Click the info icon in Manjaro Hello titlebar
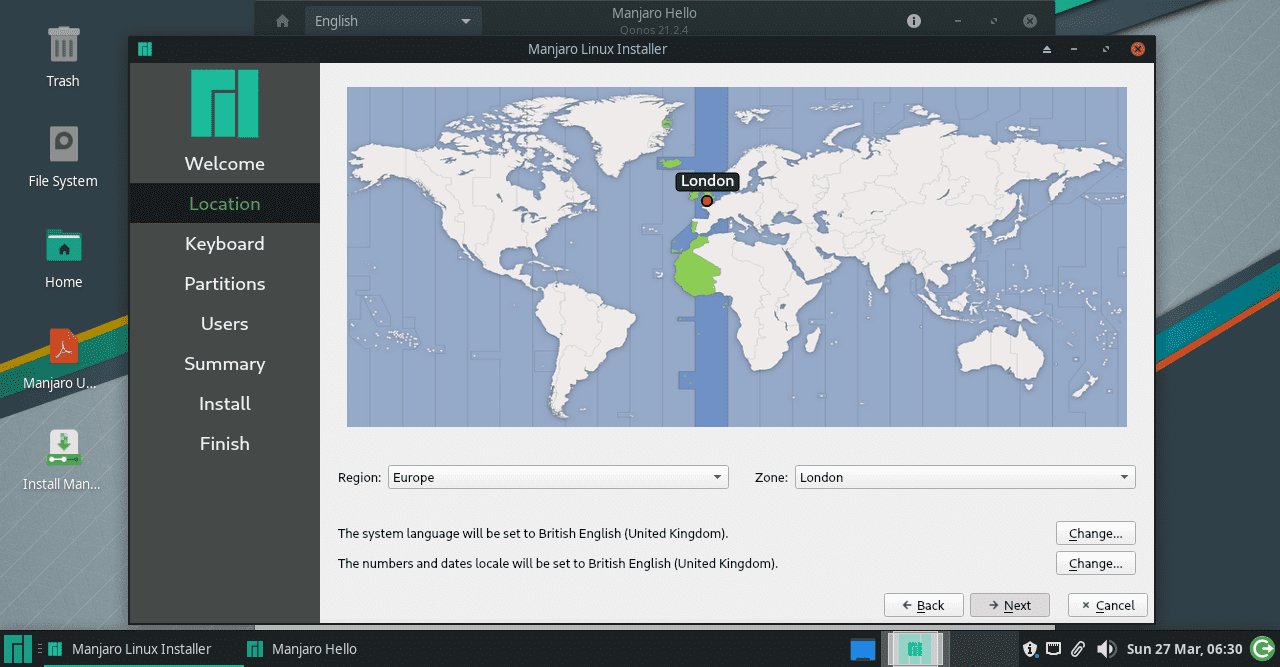The width and height of the screenshot is (1280, 667). (x=914, y=21)
